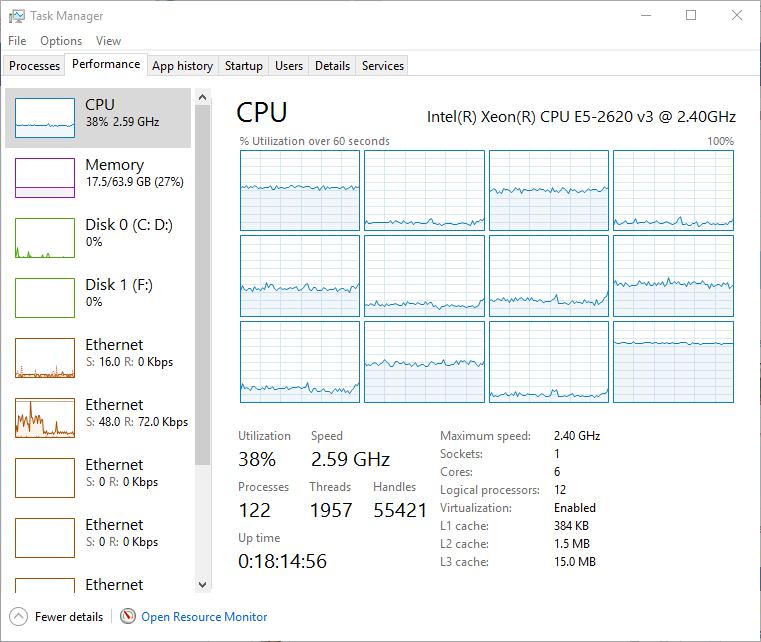761x642 pixels.
Task: Open Resource Monitor link
Action: coord(204,617)
